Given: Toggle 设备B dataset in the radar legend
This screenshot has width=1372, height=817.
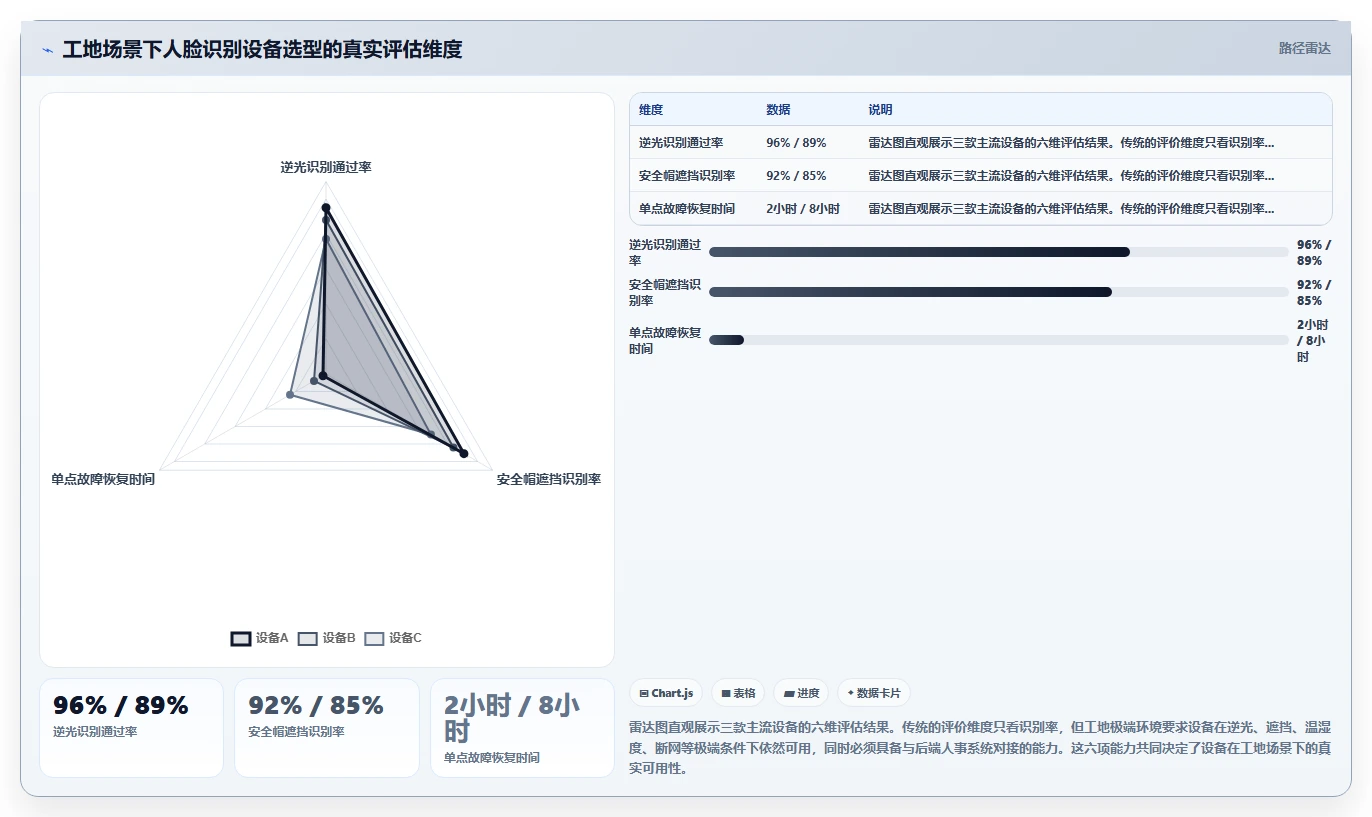Looking at the screenshot, I should pyautogui.click(x=326, y=638).
